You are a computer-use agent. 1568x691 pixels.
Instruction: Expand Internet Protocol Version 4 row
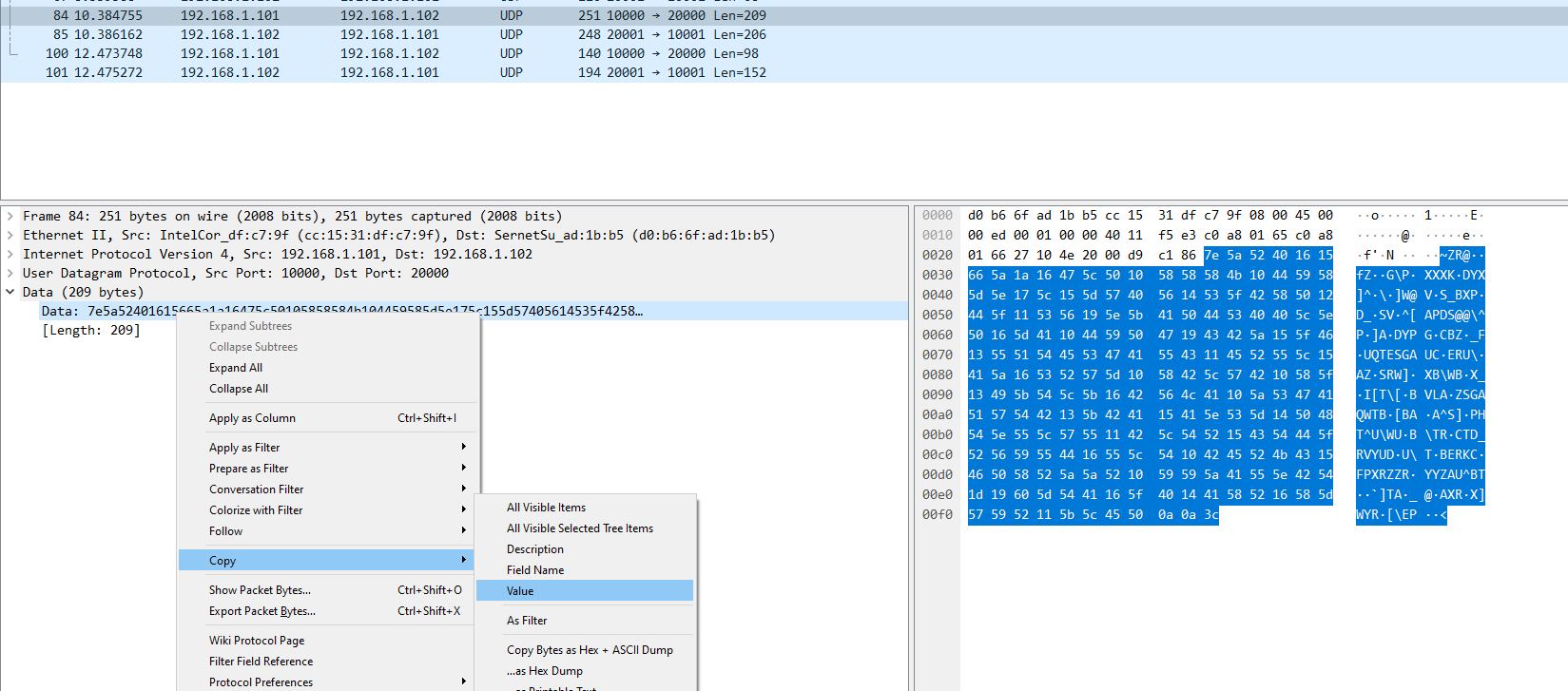tap(10, 255)
